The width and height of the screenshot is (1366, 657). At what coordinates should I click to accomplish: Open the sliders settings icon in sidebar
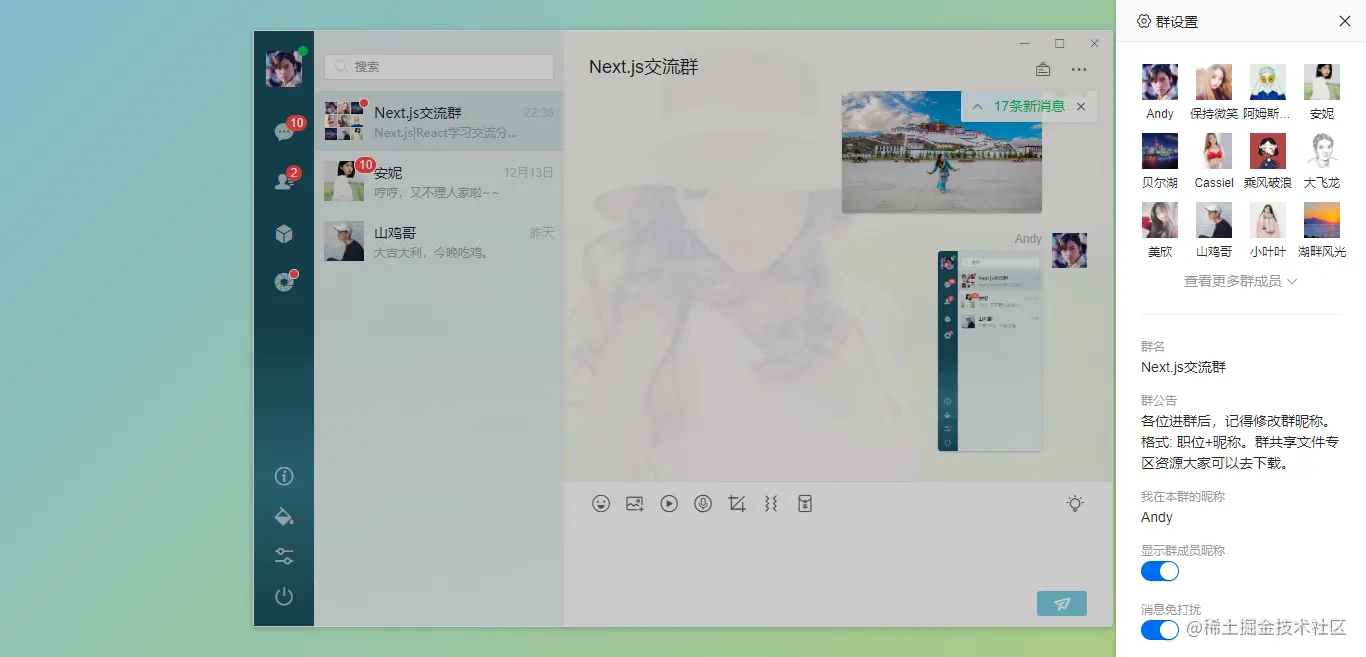point(284,556)
